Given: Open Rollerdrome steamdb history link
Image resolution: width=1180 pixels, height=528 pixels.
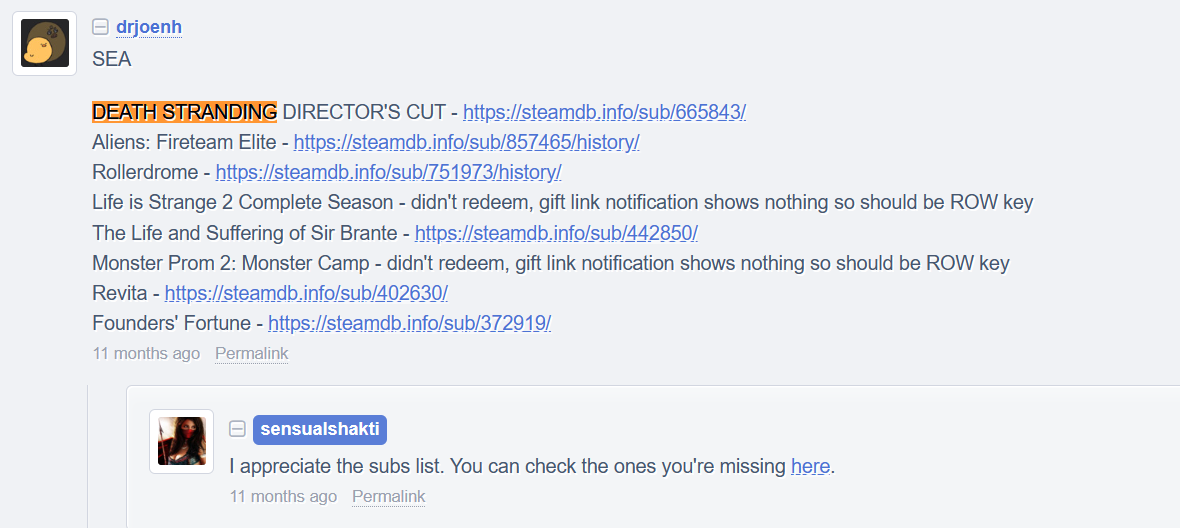Looking at the screenshot, I should pyautogui.click(x=388, y=172).
